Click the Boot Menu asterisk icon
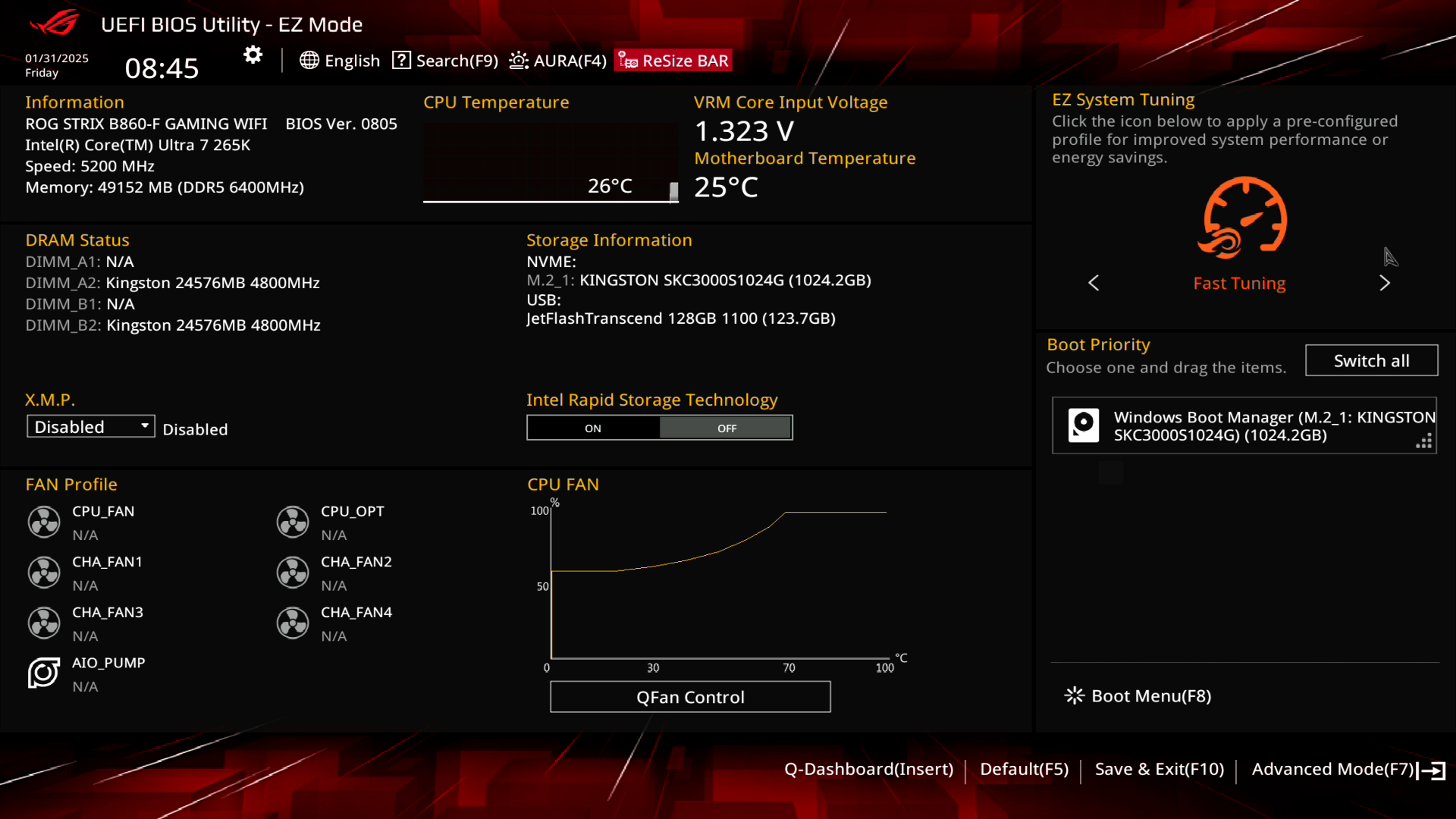1456x819 pixels. point(1075,695)
